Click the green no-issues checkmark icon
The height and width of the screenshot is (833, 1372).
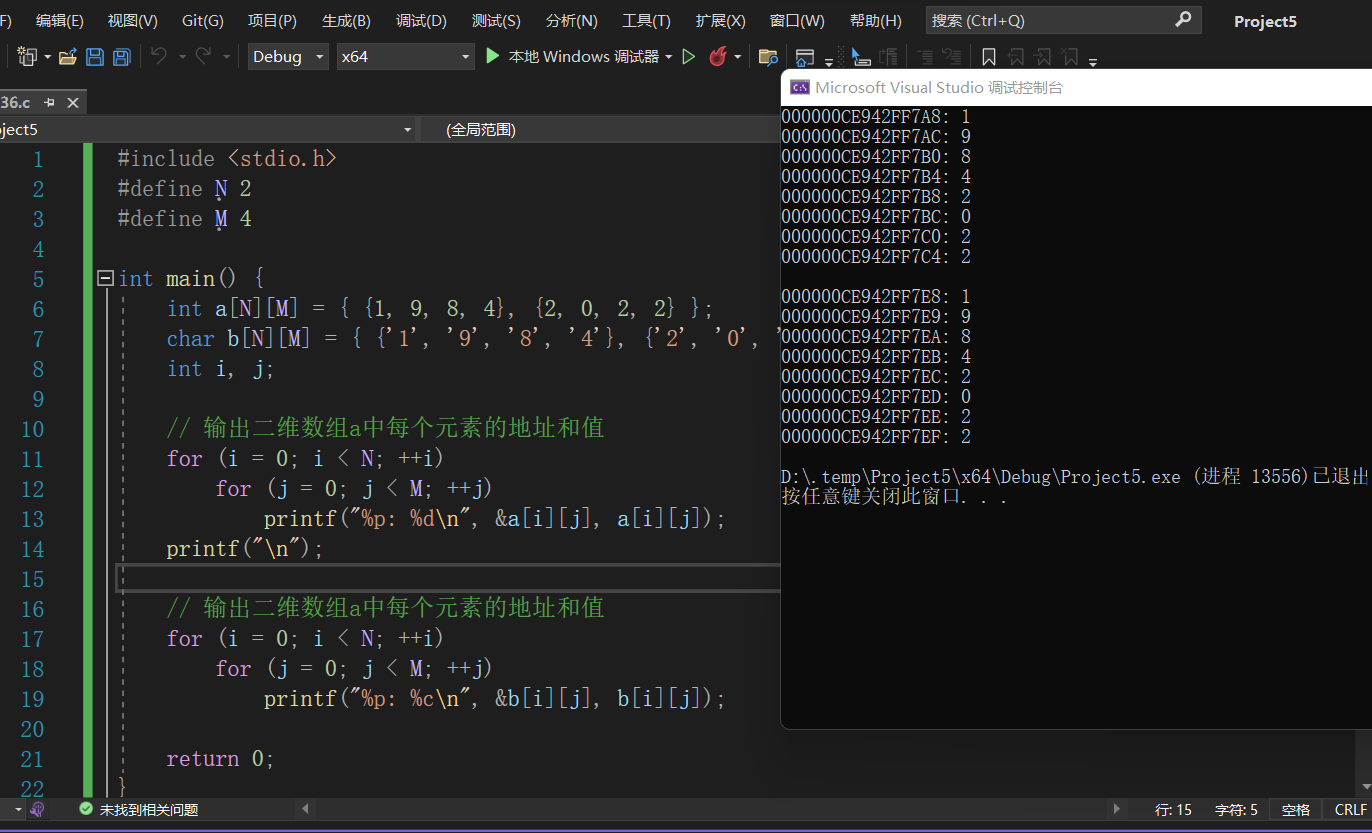point(86,809)
